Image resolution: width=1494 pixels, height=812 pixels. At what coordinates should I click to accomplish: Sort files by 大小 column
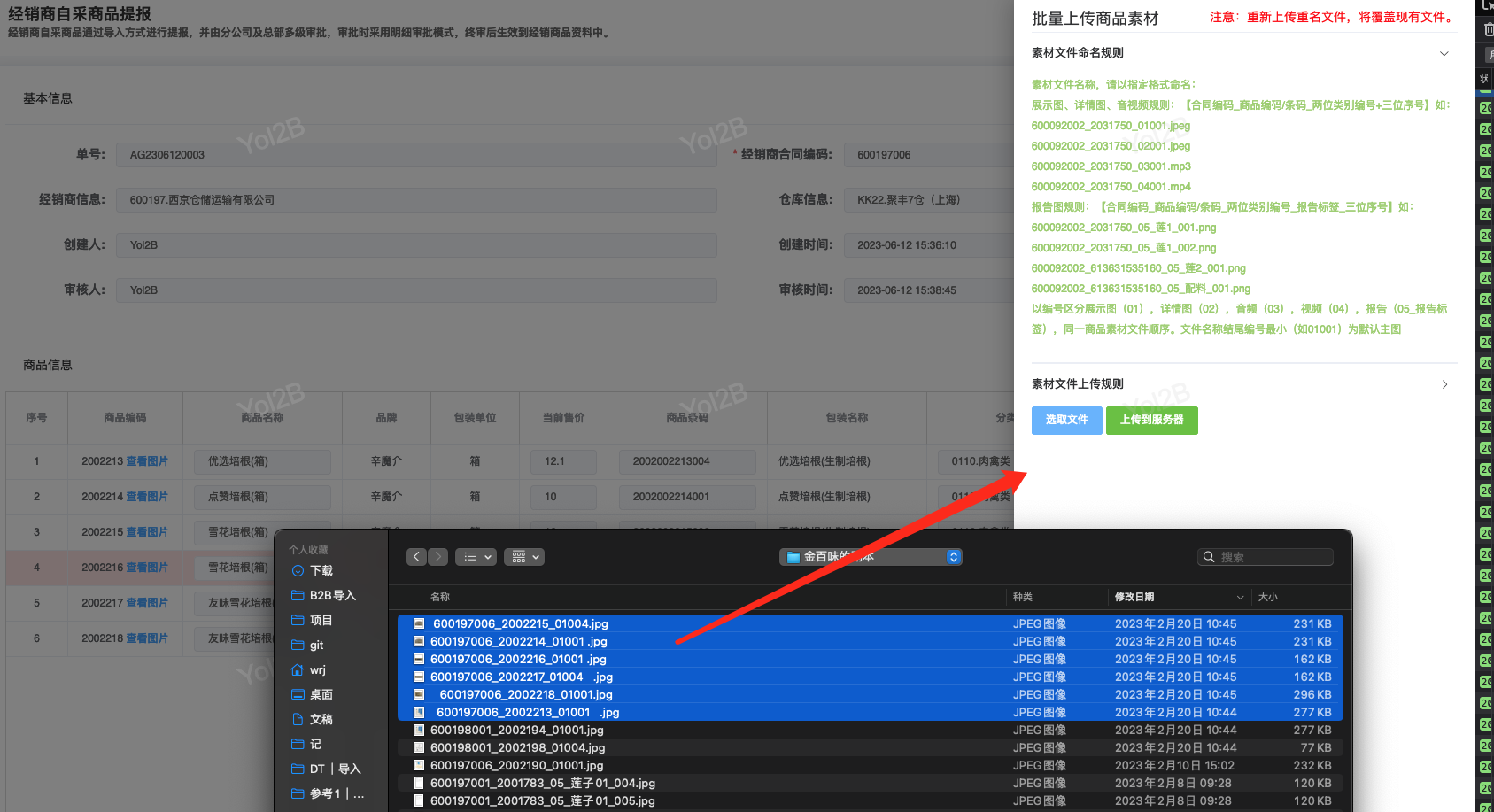pos(1268,598)
